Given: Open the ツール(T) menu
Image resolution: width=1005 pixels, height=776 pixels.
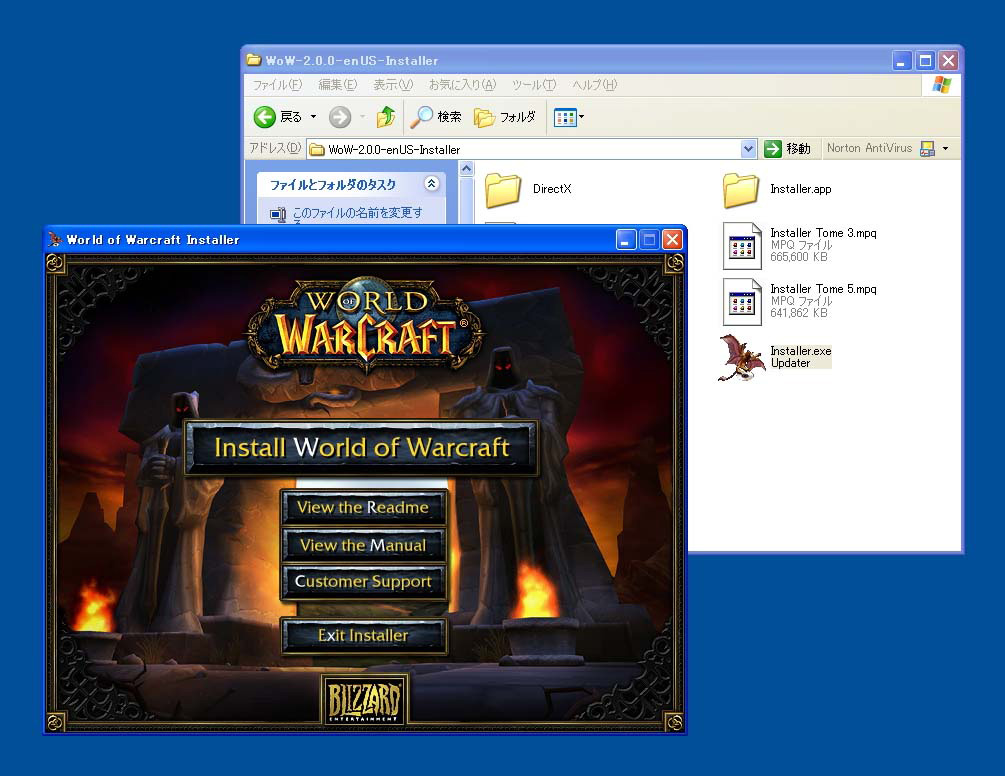Looking at the screenshot, I should tap(534, 85).
